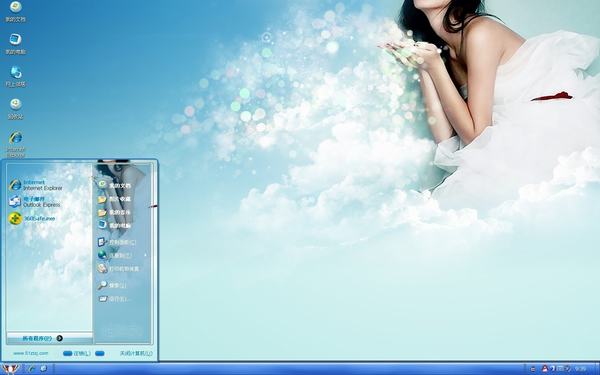The width and height of the screenshot is (600, 375).
Task: Open the Search magnifier item in the start menu
Action: 112,285
